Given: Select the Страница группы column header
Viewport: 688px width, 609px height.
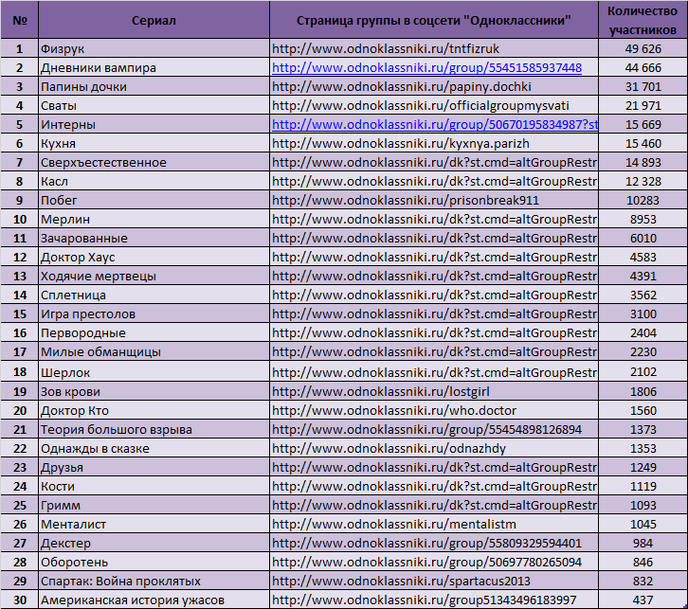Looking at the screenshot, I should [434, 20].
